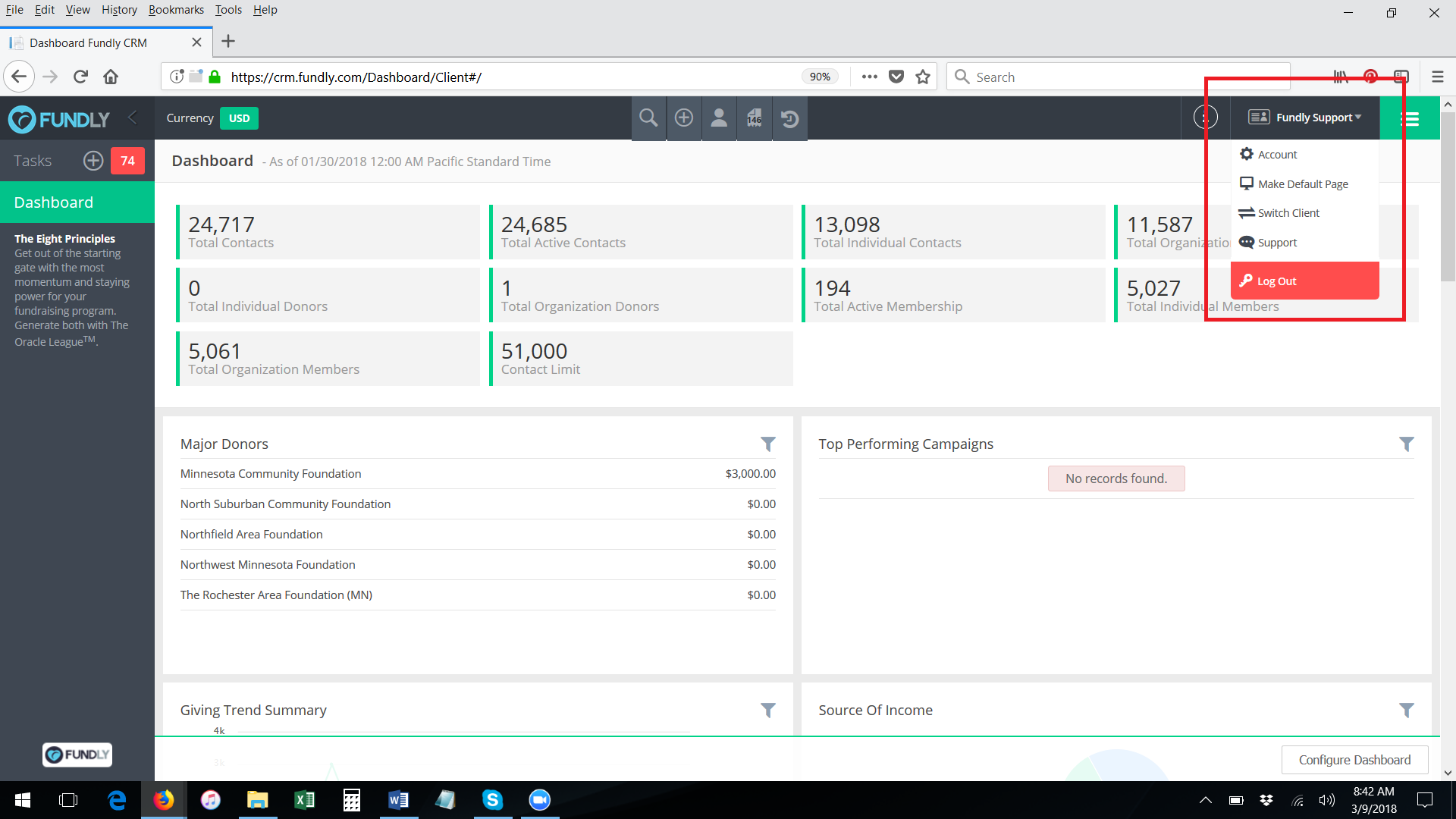The width and height of the screenshot is (1456, 819).
Task: Open the green hamburger menu button
Action: [1409, 118]
